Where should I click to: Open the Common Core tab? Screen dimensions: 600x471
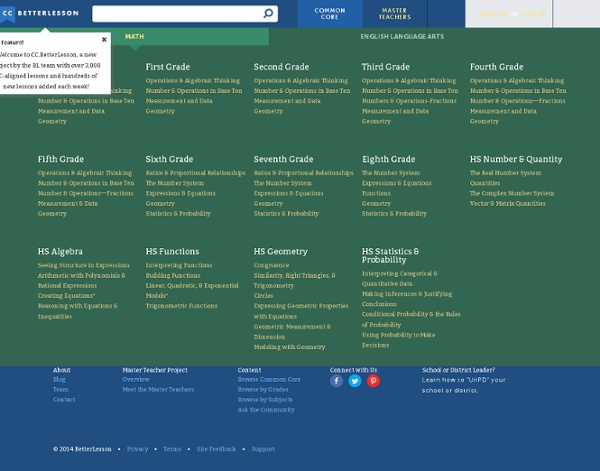coord(330,14)
